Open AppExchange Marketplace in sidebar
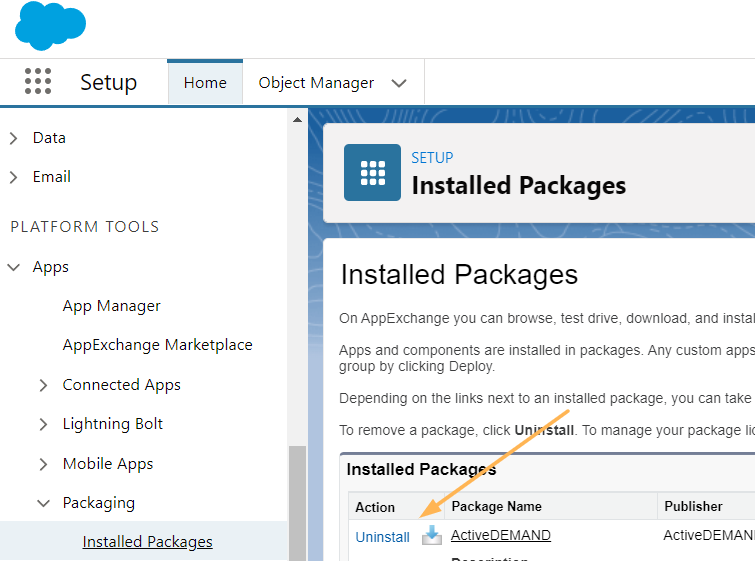Screen dimensions: 755x561 pos(157,345)
